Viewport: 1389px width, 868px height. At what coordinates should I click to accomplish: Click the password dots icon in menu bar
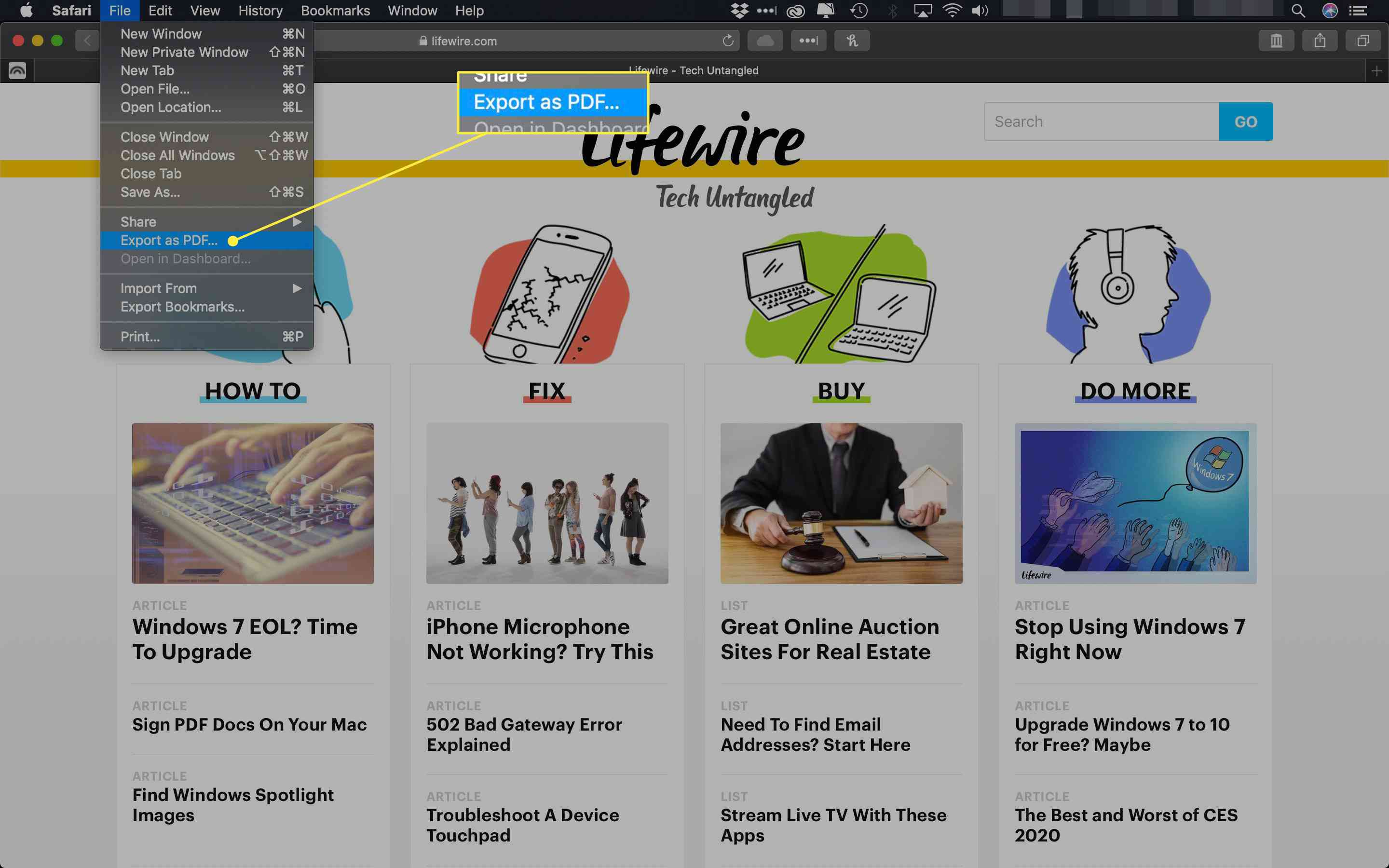(x=767, y=10)
